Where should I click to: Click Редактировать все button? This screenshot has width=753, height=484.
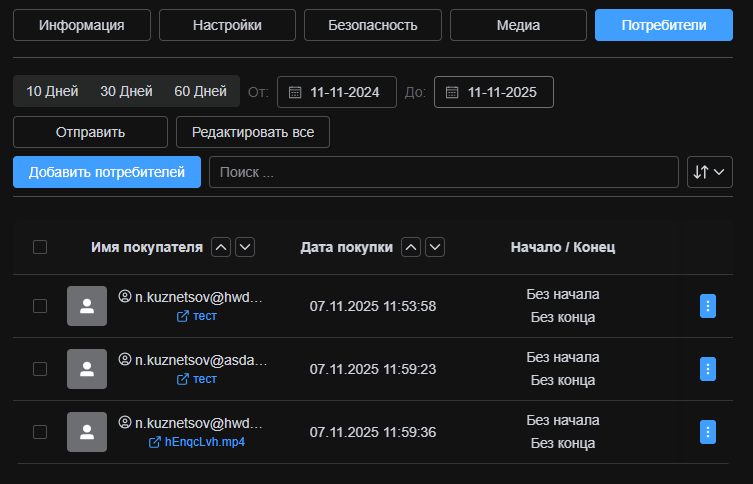coord(253,132)
